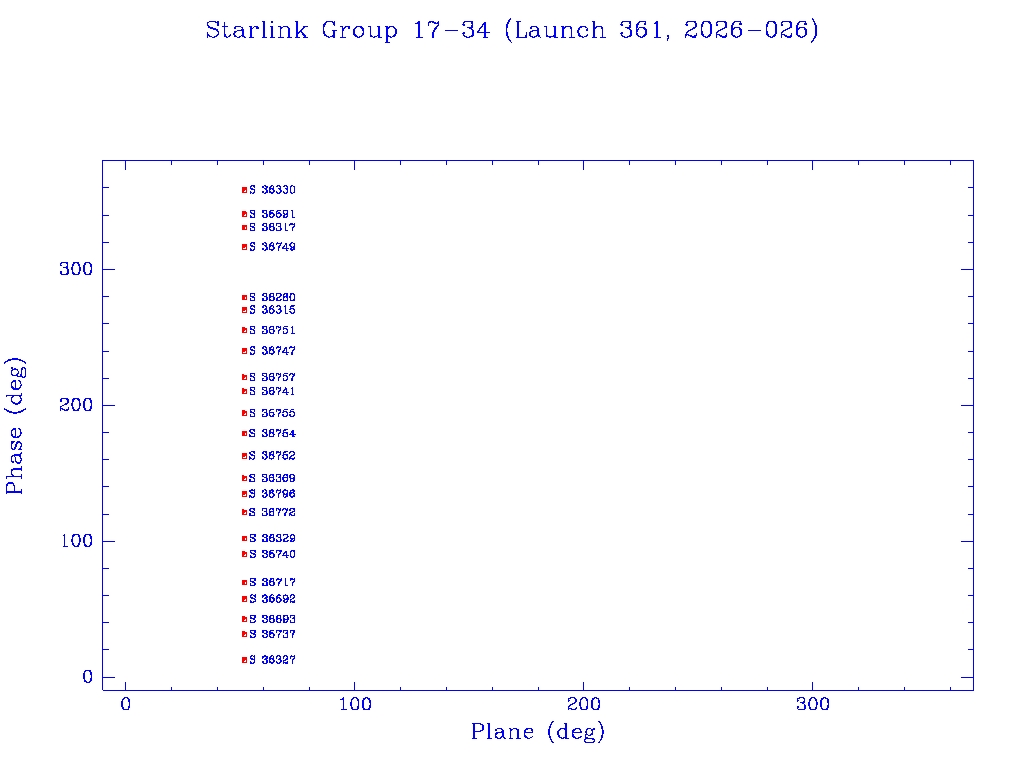The width and height of the screenshot is (1024, 768).
Task: Click the red marker for S 36751
Action: 244,330
